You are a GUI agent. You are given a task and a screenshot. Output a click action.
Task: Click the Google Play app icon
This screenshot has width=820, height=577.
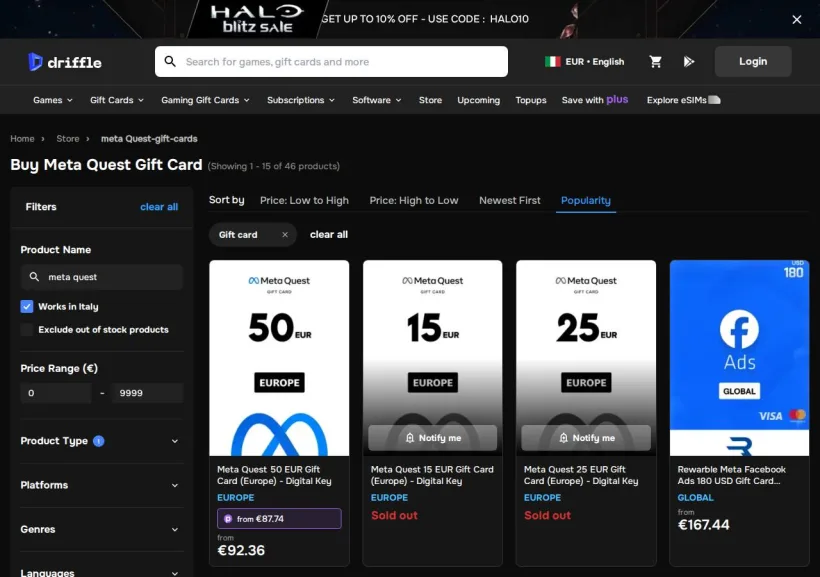point(689,62)
